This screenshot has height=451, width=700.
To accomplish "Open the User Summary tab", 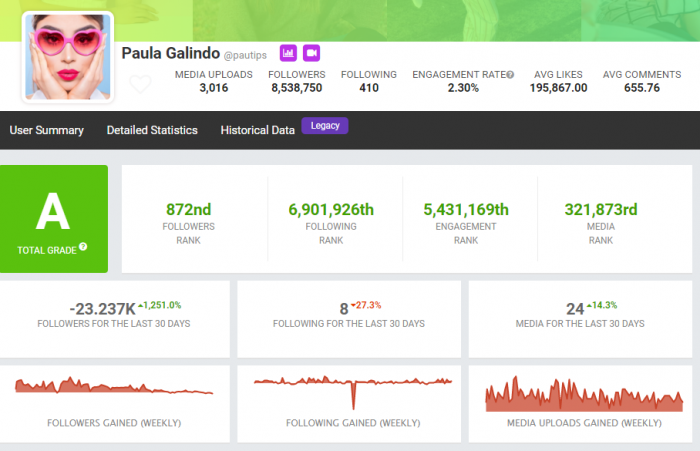I will 46,130.
